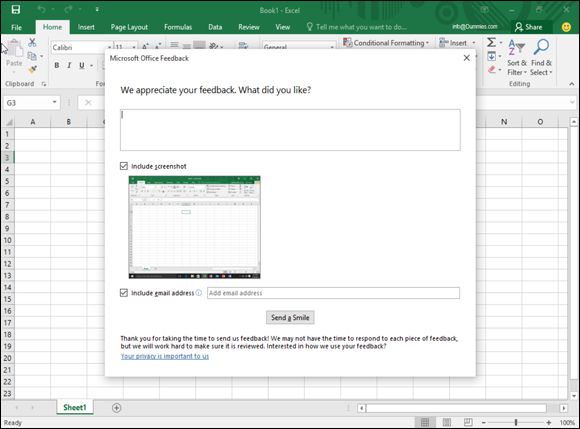Open Customize Quick Access Toolbar dropdown
580x429 pixels.
97,10
